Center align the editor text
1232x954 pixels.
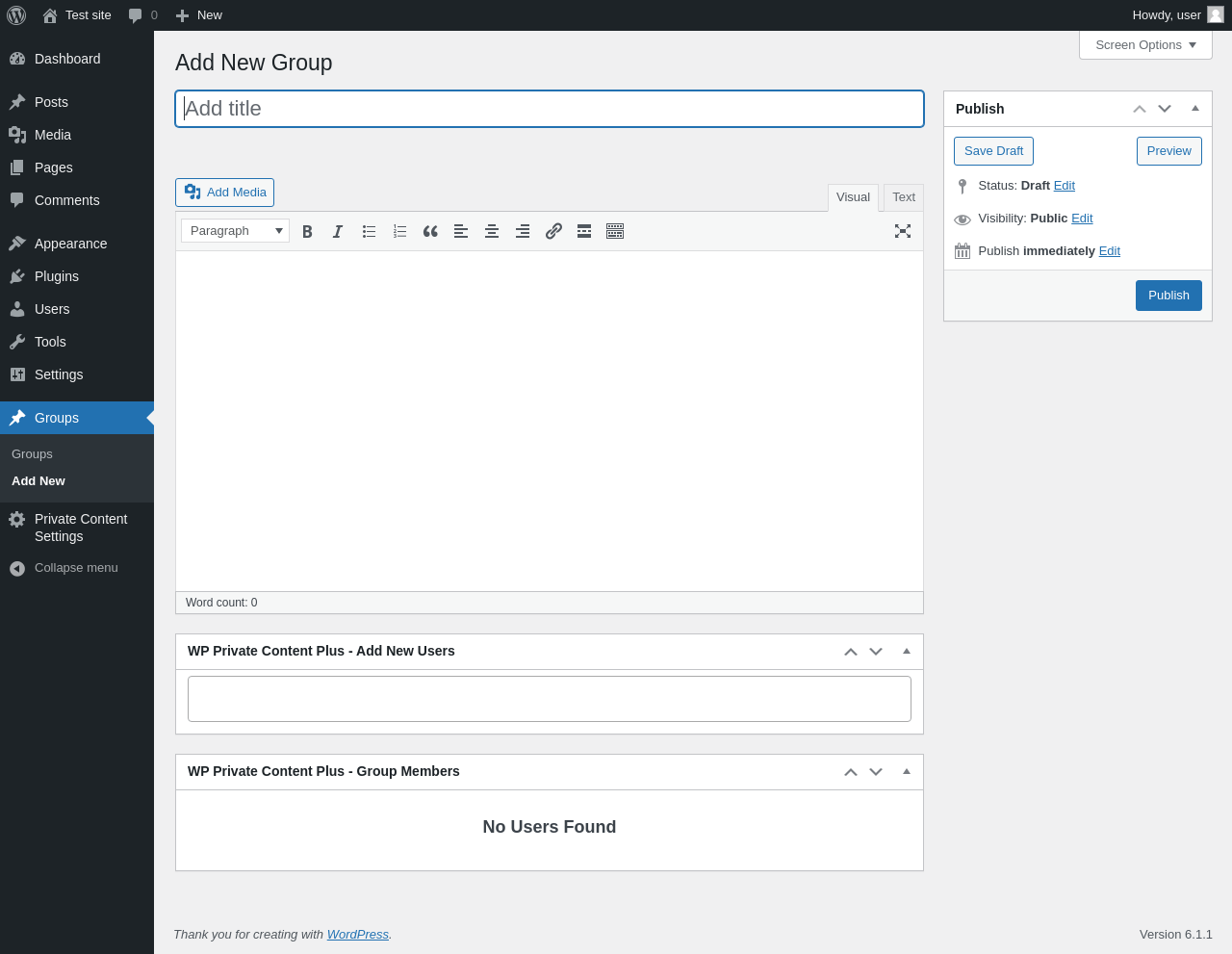492,231
